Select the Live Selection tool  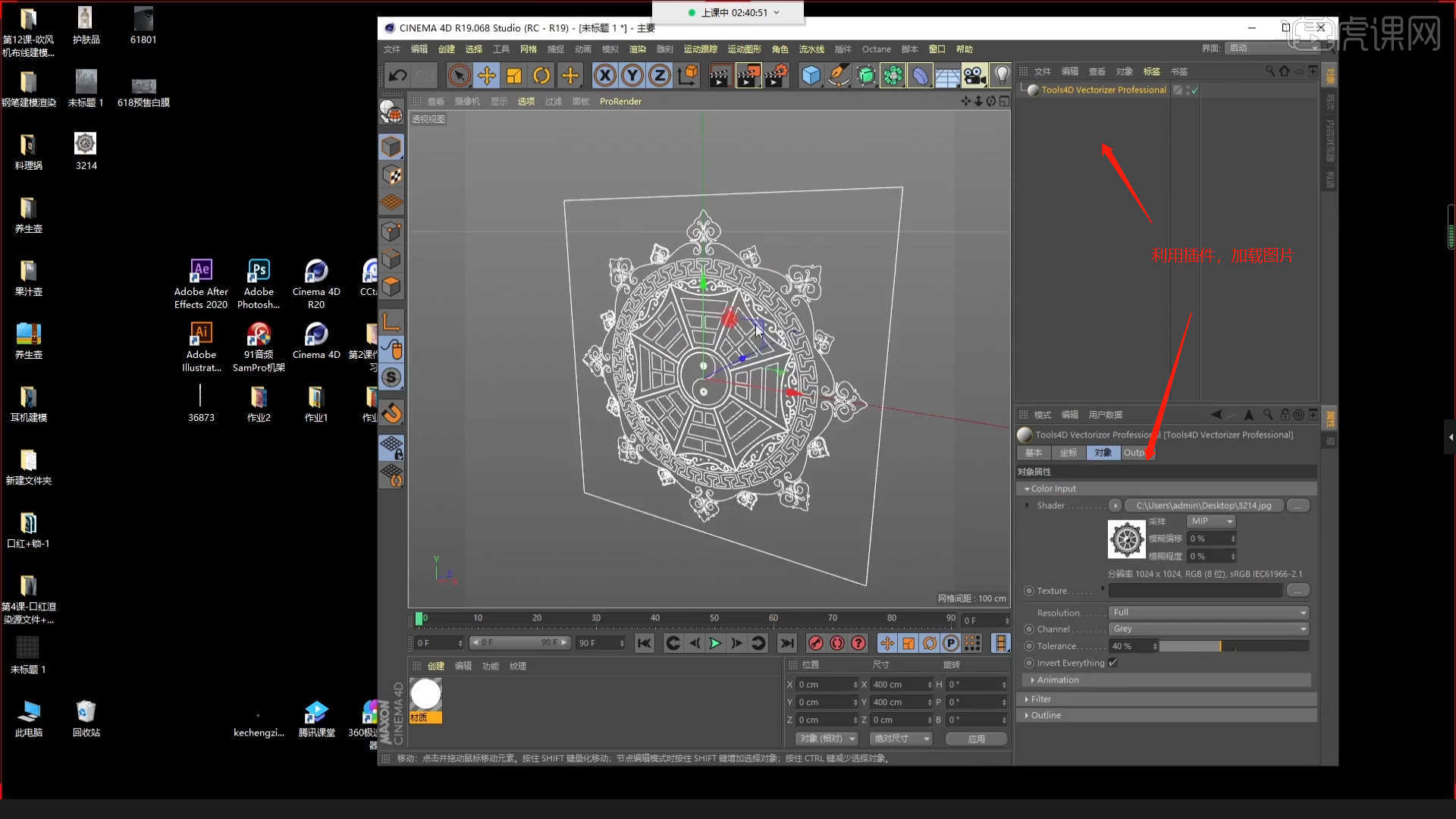[x=459, y=75]
